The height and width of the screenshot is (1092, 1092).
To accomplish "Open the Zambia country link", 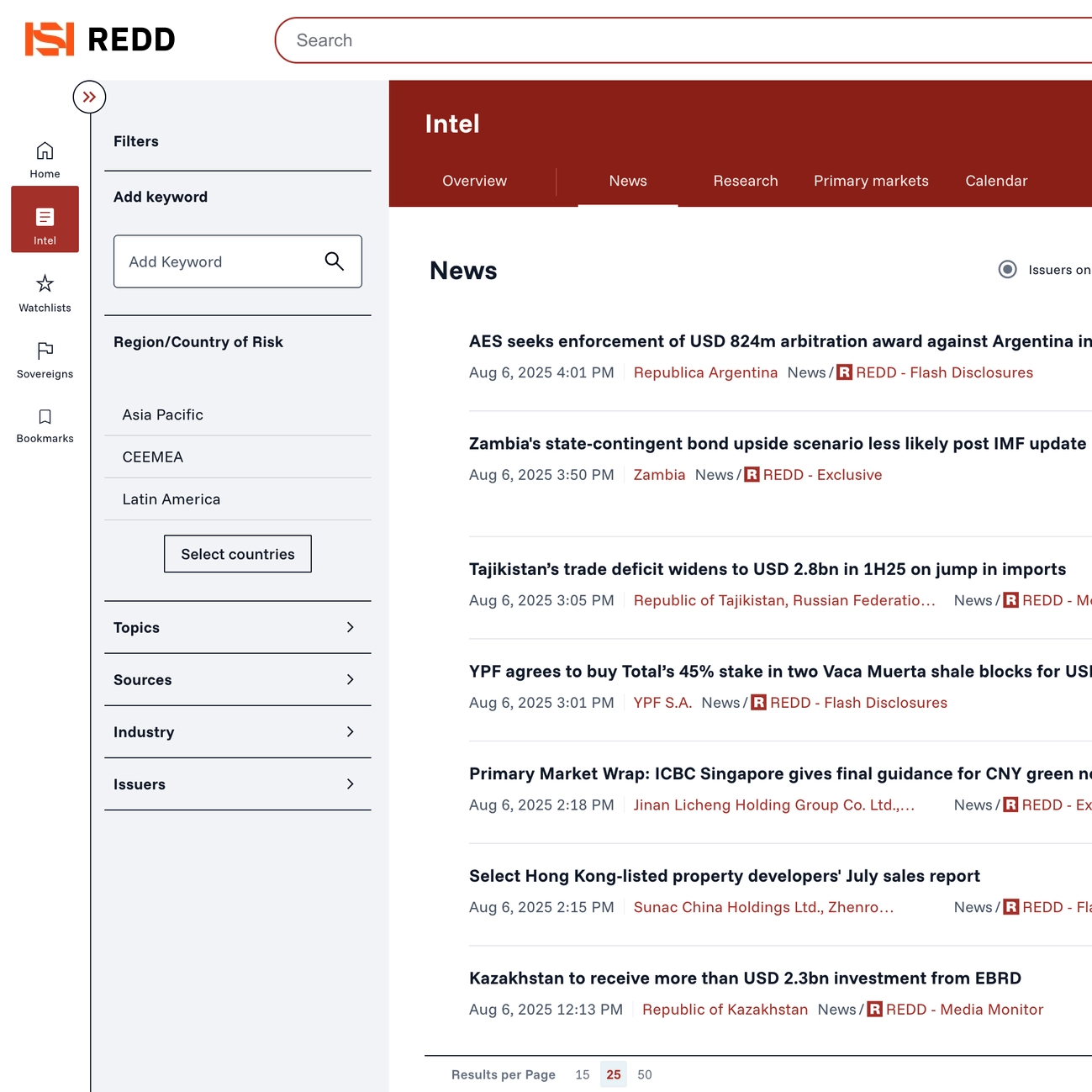I will (x=659, y=474).
